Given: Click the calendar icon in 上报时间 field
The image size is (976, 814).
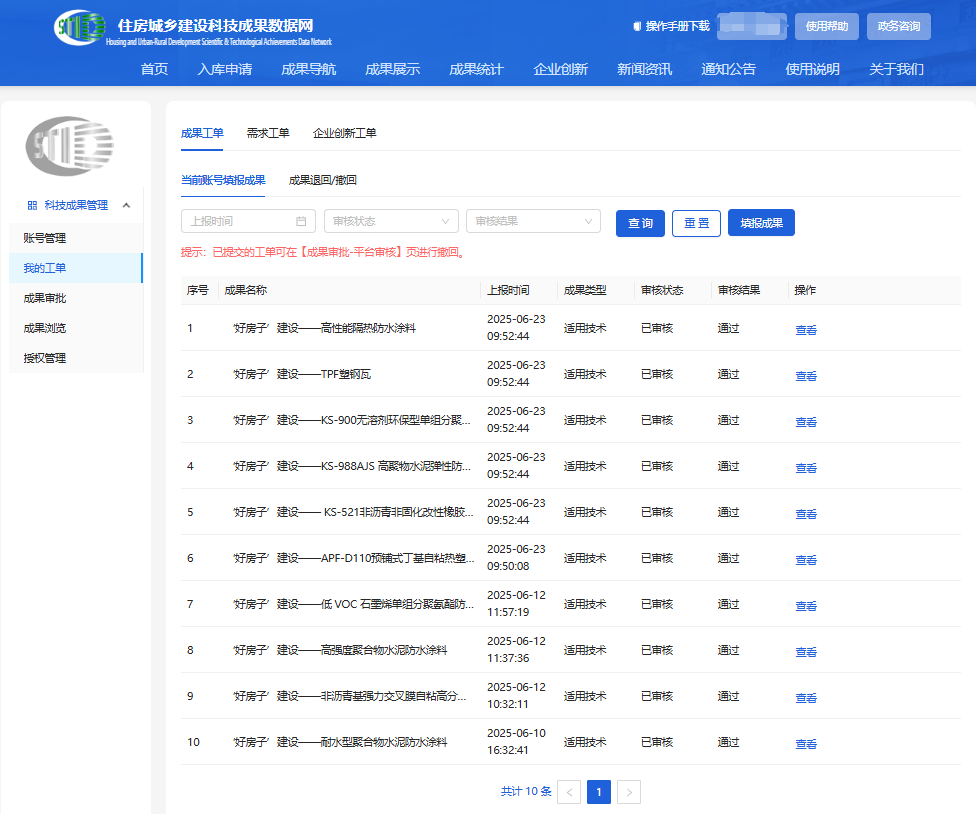Looking at the screenshot, I should [301, 221].
